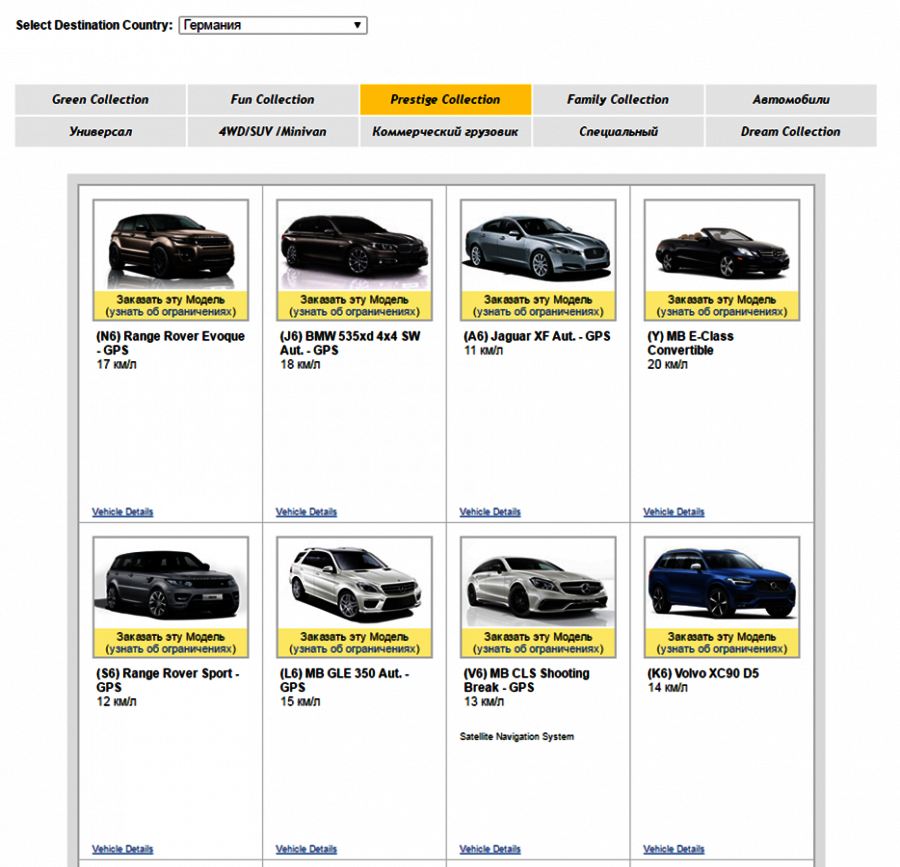Open Vehicle Details for BMW 535xd
The width and height of the screenshot is (900, 867).
(306, 512)
